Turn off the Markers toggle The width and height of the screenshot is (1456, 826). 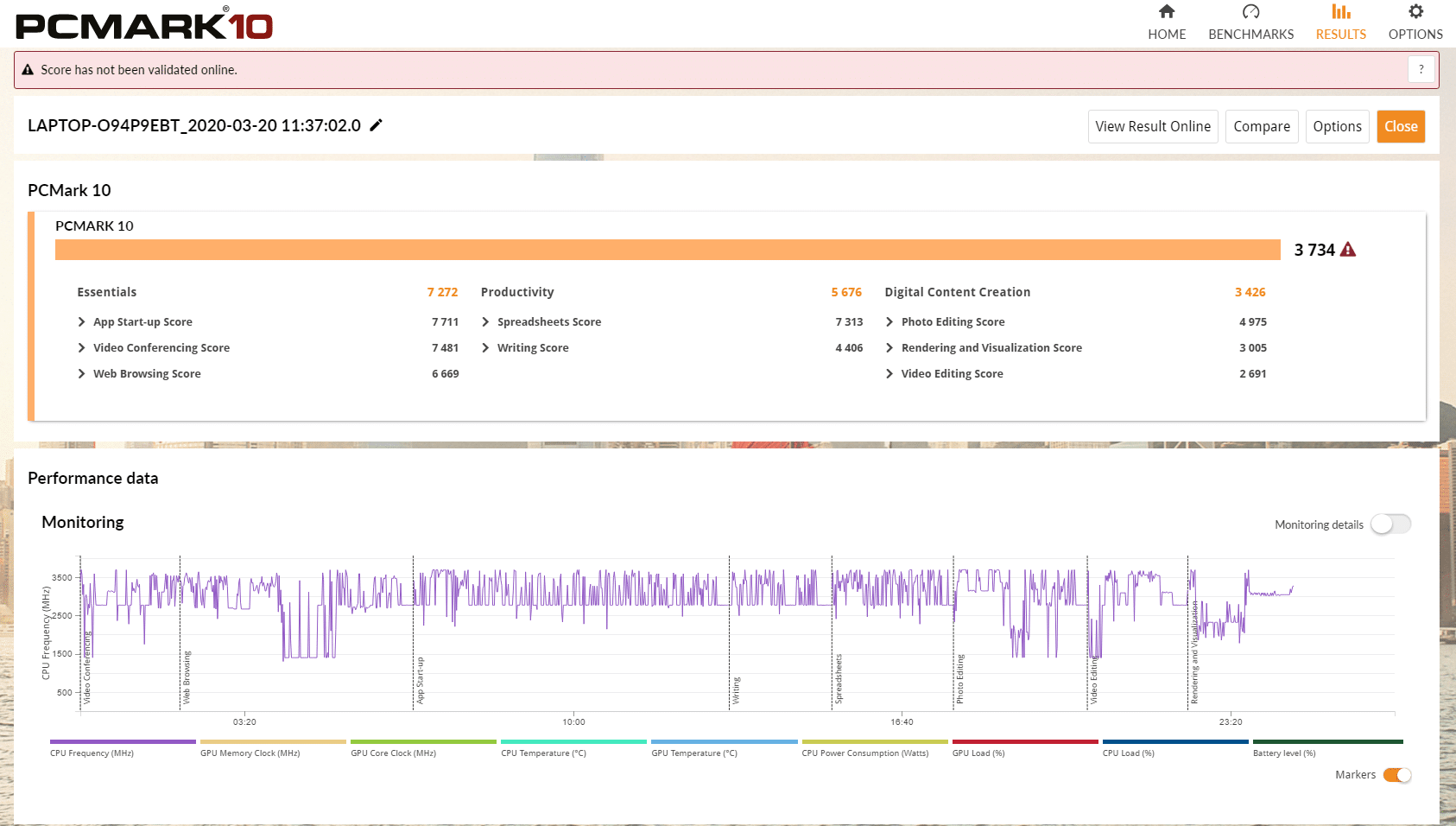pos(1396,775)
